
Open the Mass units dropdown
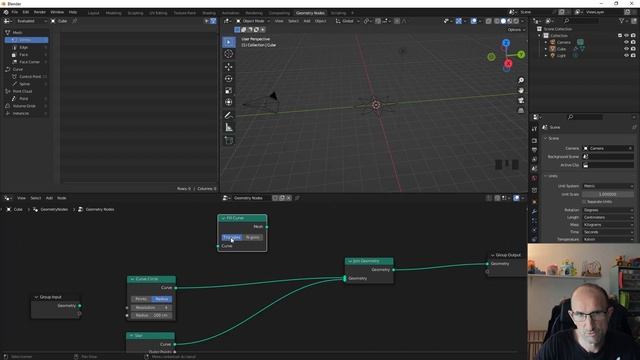(608, 224)
